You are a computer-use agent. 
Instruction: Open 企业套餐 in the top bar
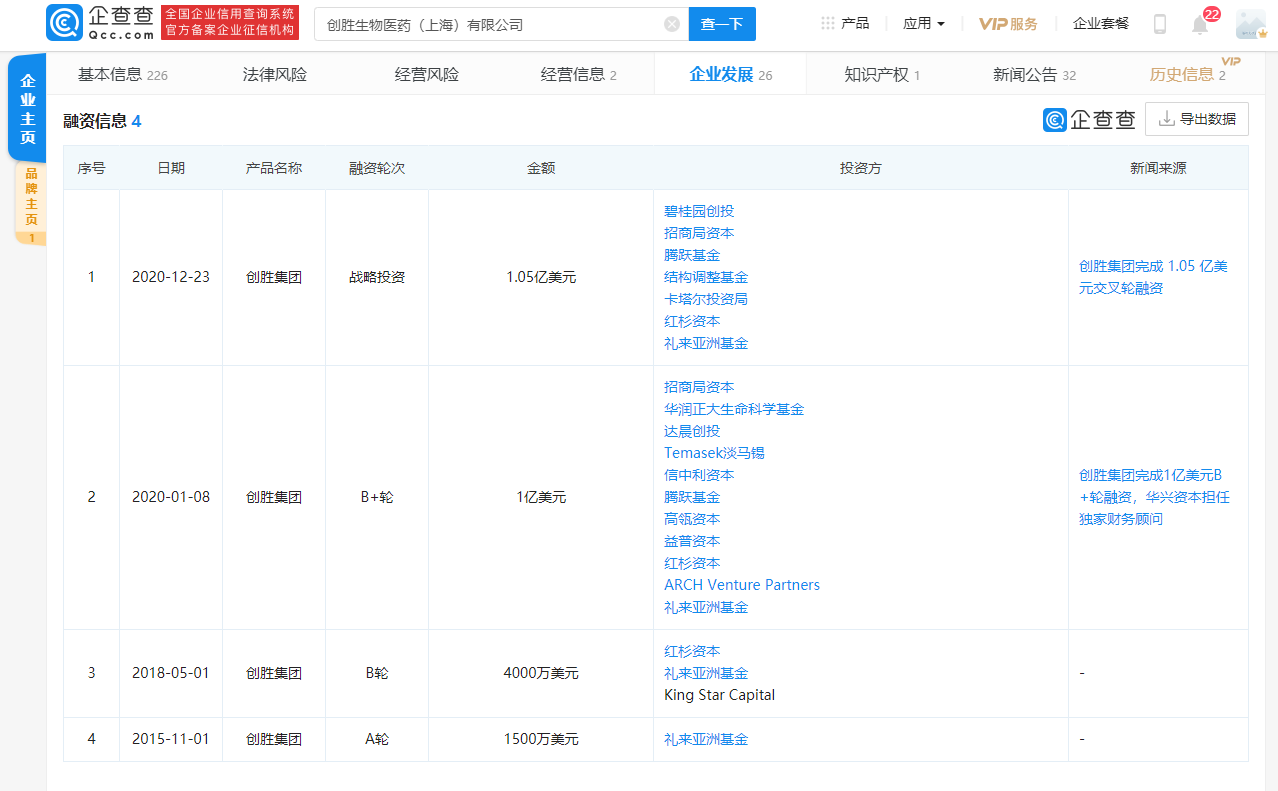(1101, 23)
